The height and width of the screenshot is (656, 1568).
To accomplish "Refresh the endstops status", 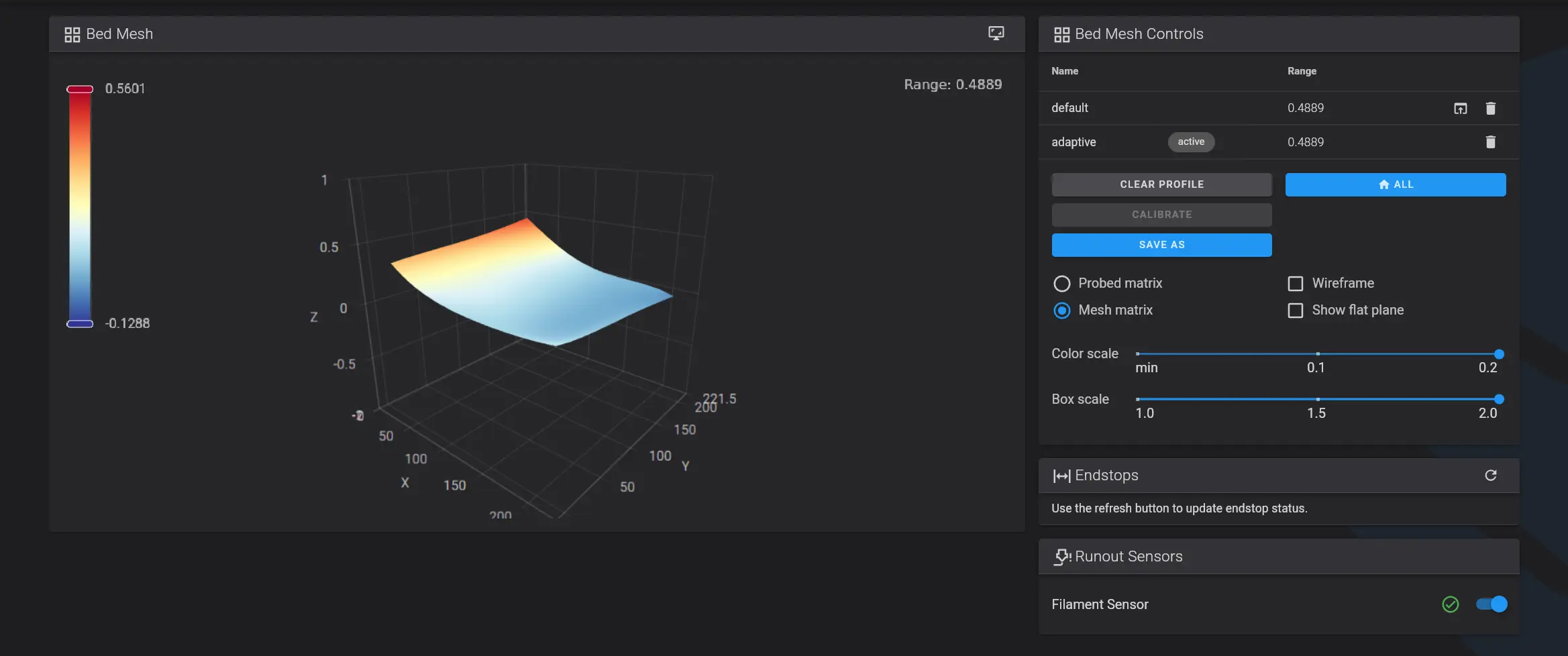I will pyautogui.click(x=1490, y=476).
